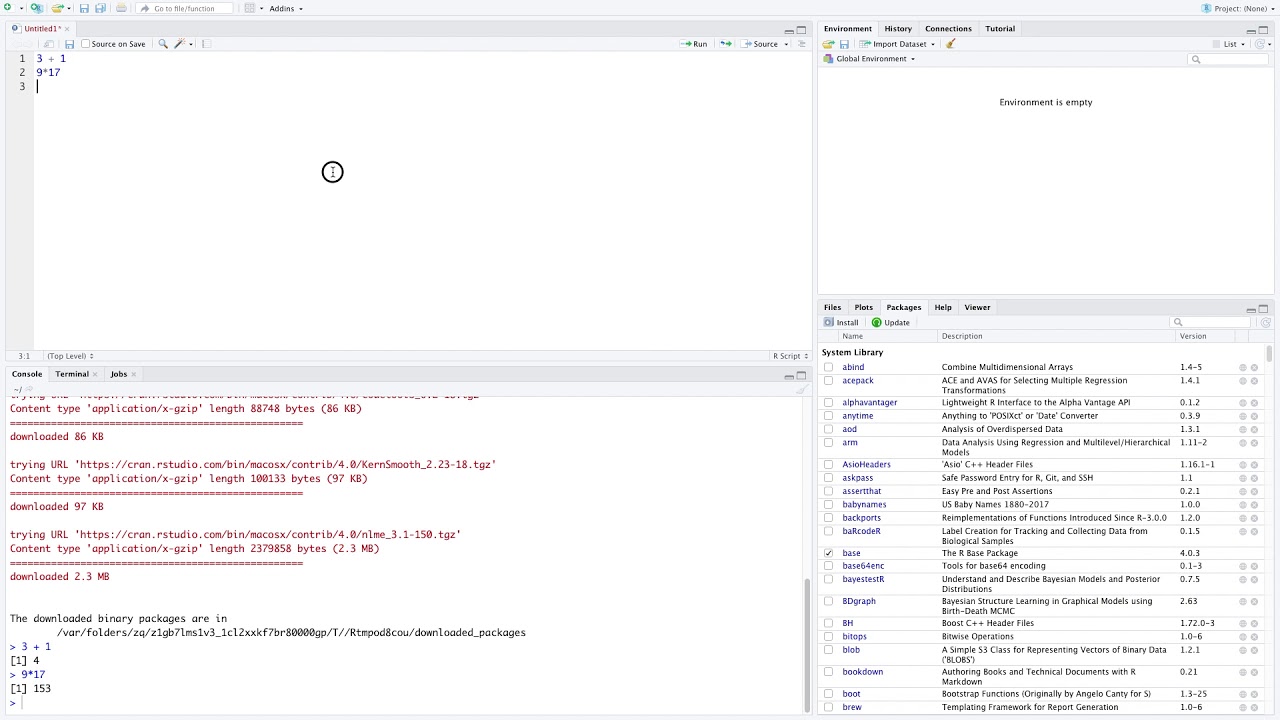Open the Addins dropdown
The image size is (1280, 720).
[286, 8]
